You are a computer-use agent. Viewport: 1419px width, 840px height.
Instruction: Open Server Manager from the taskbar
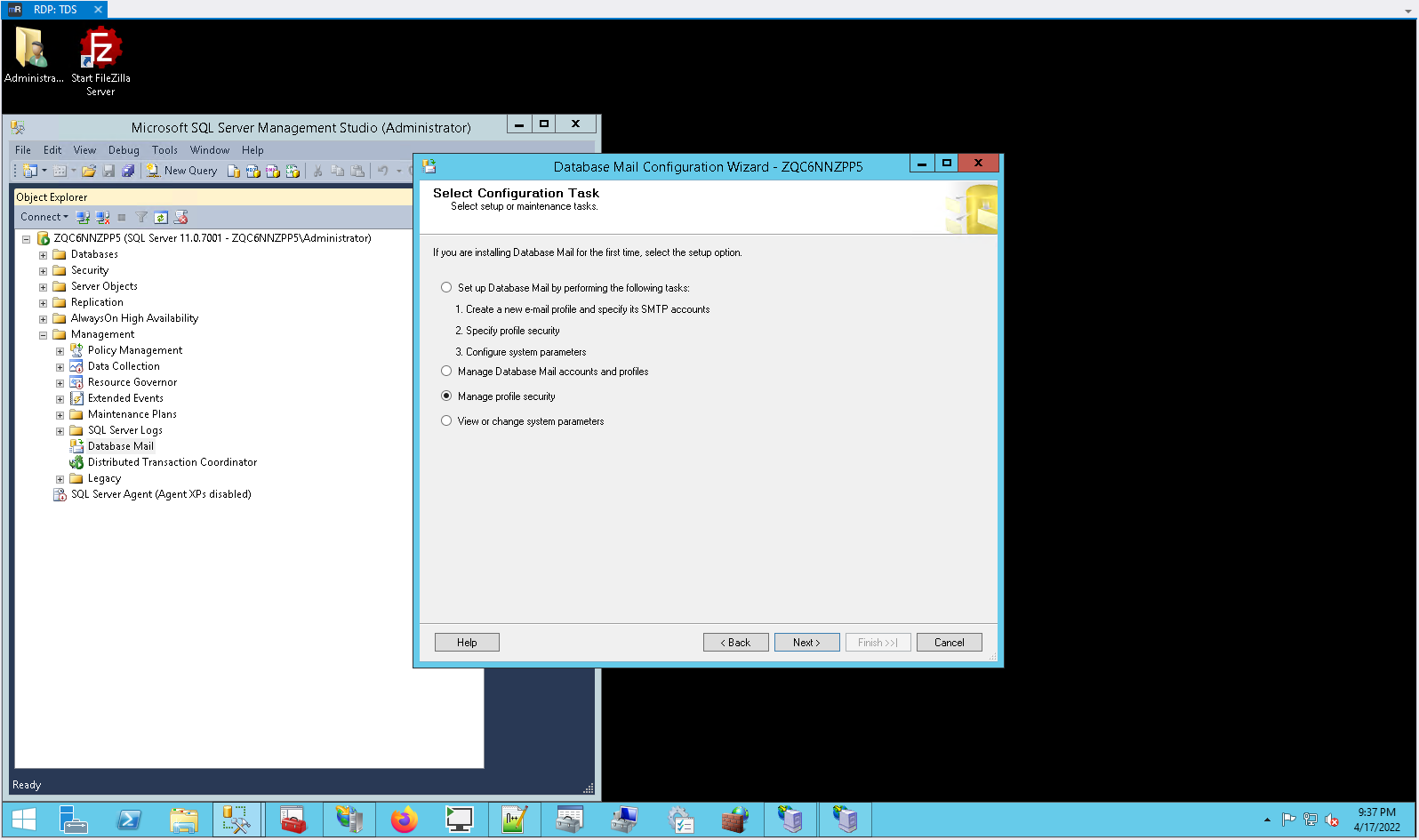coord(74,820)
